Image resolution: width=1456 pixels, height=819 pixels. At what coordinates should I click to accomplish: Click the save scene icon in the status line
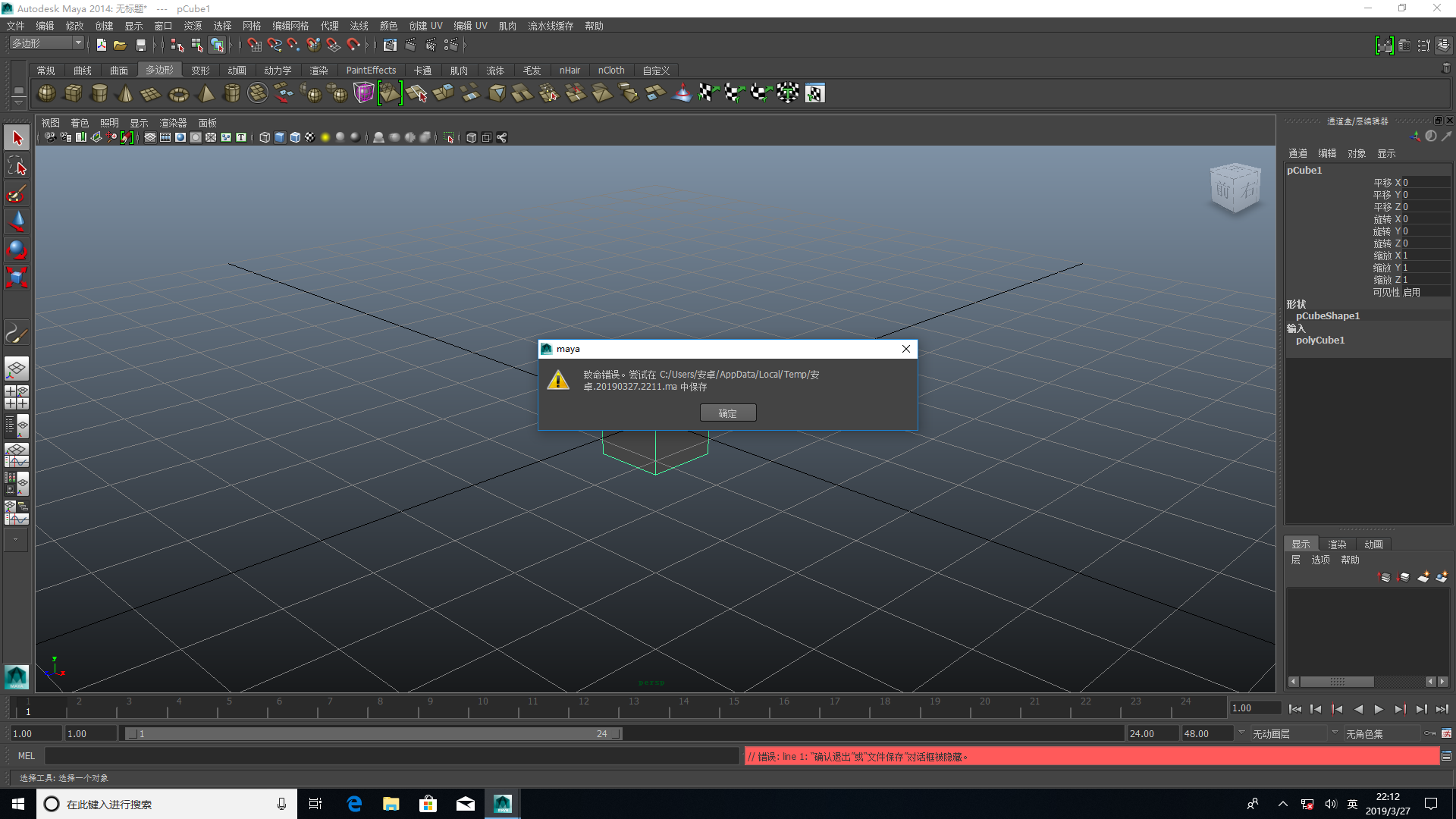pos(141,45)
